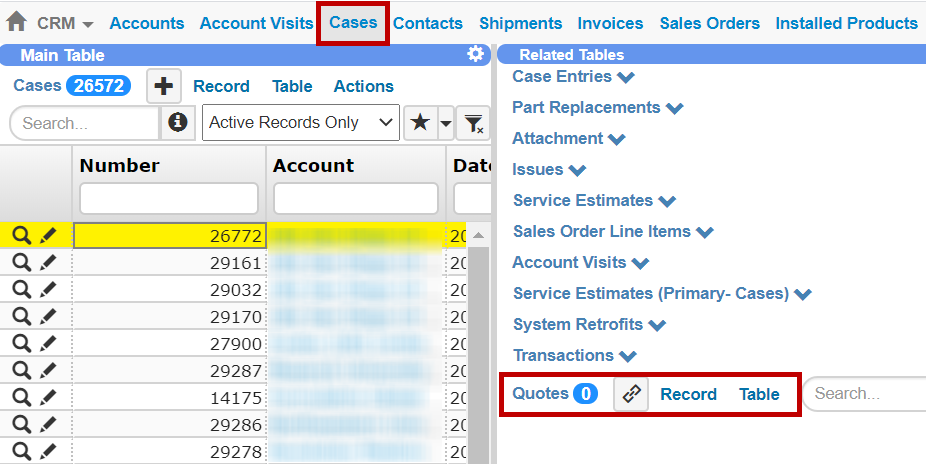Open the CRM dropdown menu
The image size is (926, 464).
[x=66, y=23]
